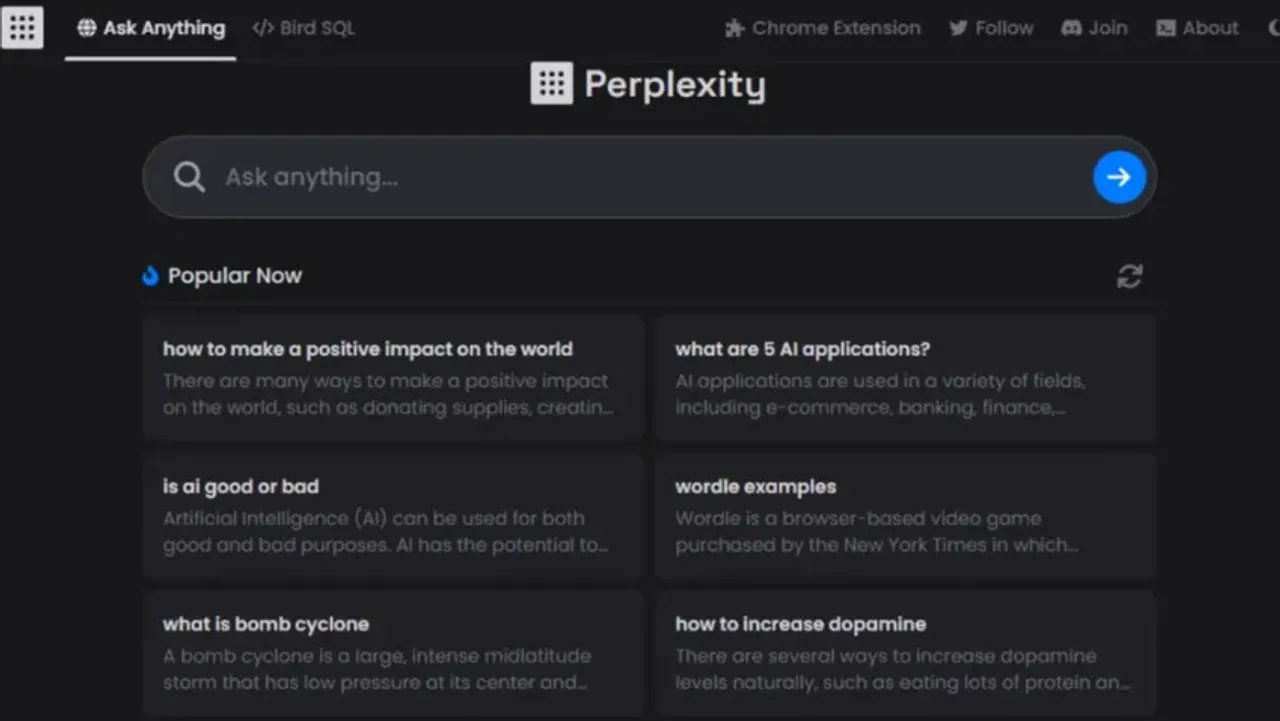Select "what is bomb cyclone" card
This screenshot has width=1280, height=721.
(393, 653)
